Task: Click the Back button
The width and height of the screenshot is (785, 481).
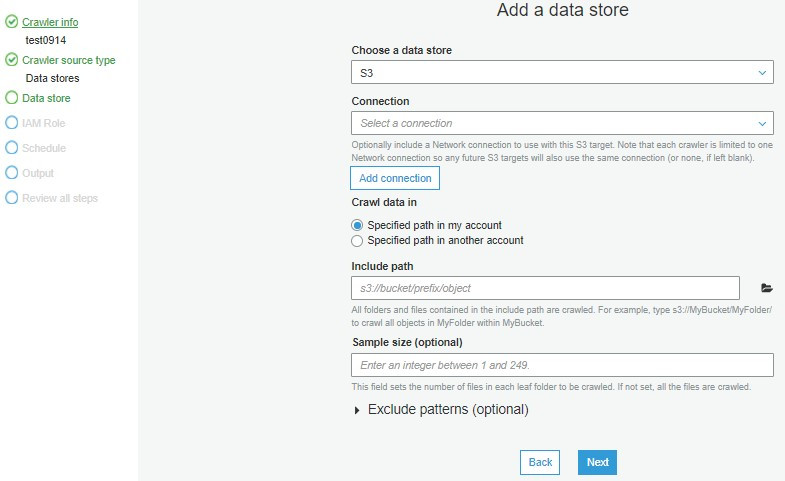Action: tap(540, 462)
